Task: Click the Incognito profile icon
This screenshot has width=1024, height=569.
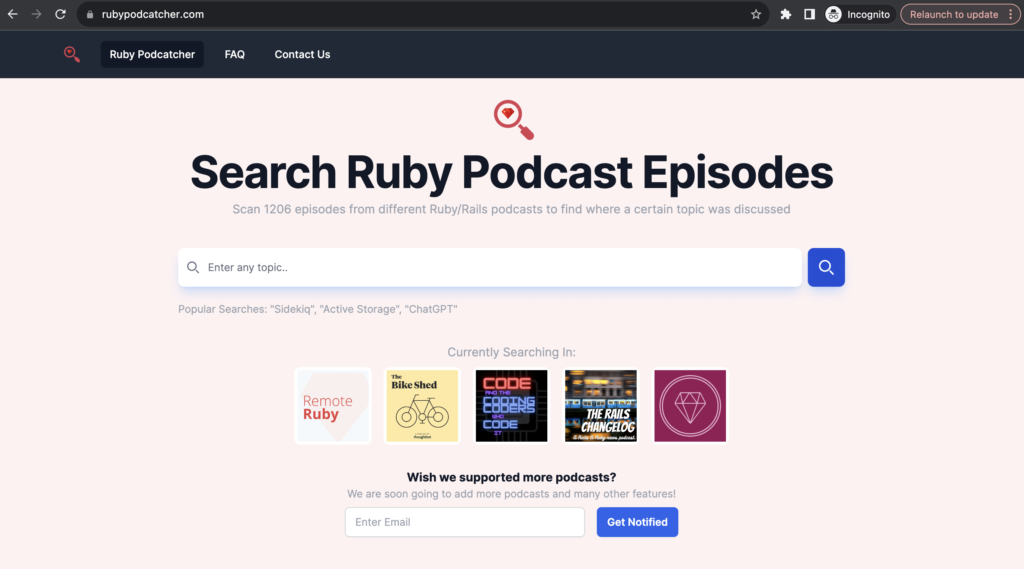Action: pos(833,15)
